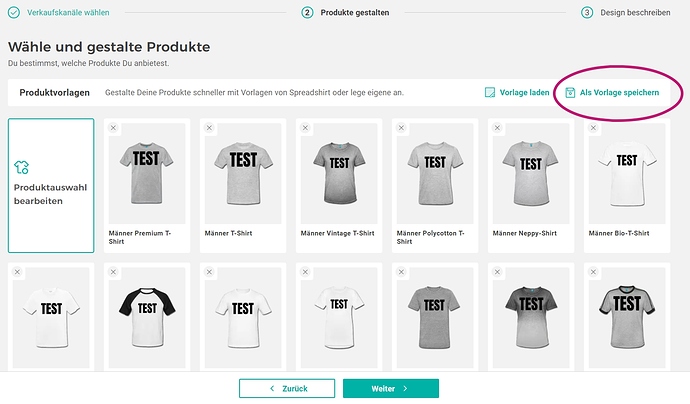The width and height of the screenshot is (690, 404).
Task: Click the Vorlage laden icon
Action: point(490,93)
